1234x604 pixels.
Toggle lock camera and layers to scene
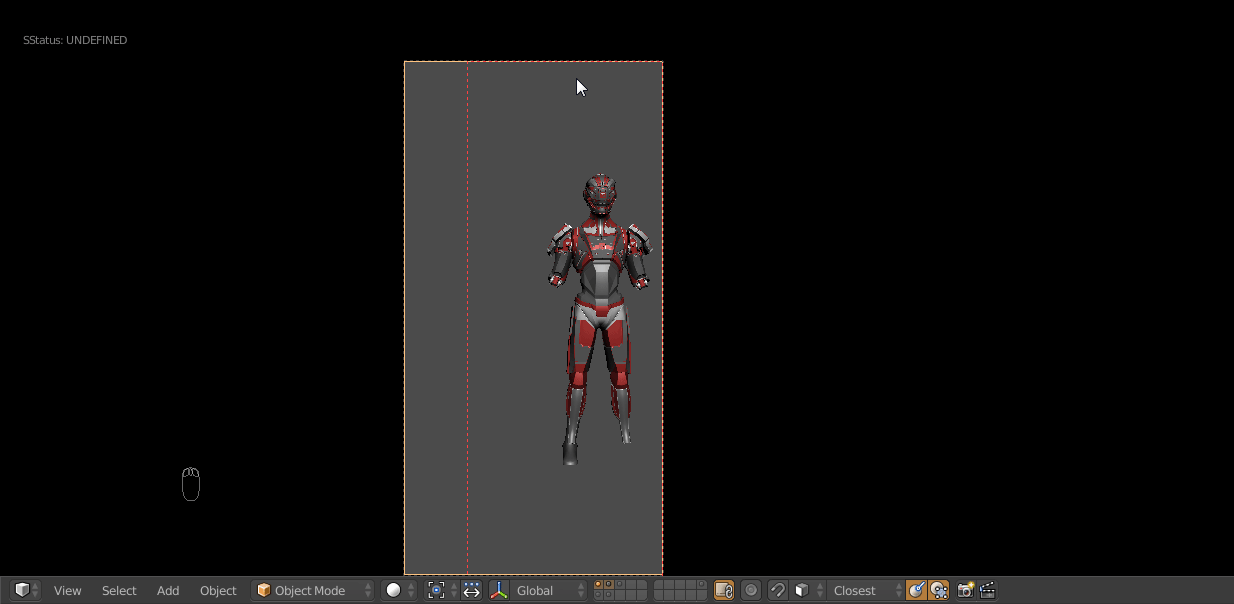724,590
